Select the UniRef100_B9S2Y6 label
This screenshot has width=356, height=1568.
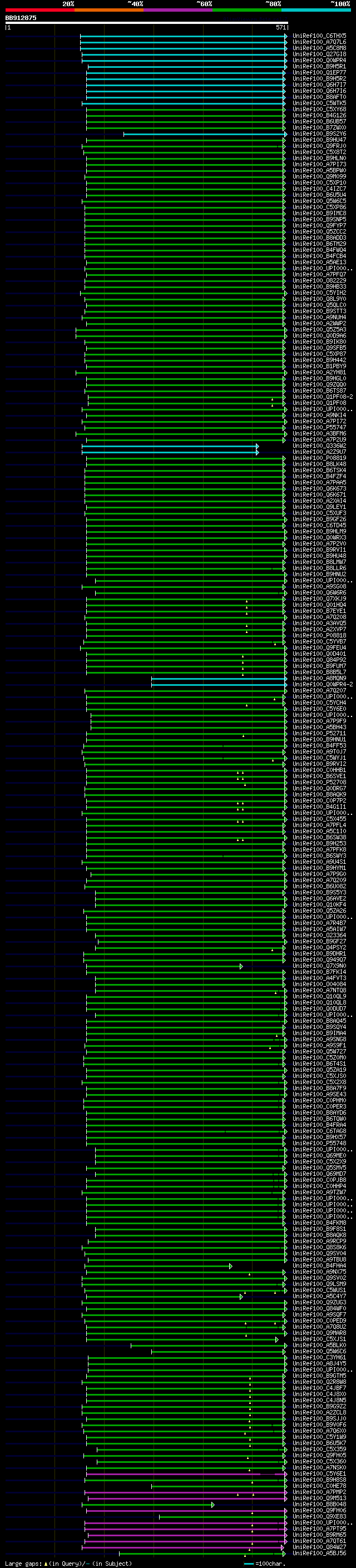(x=319, y=134)
